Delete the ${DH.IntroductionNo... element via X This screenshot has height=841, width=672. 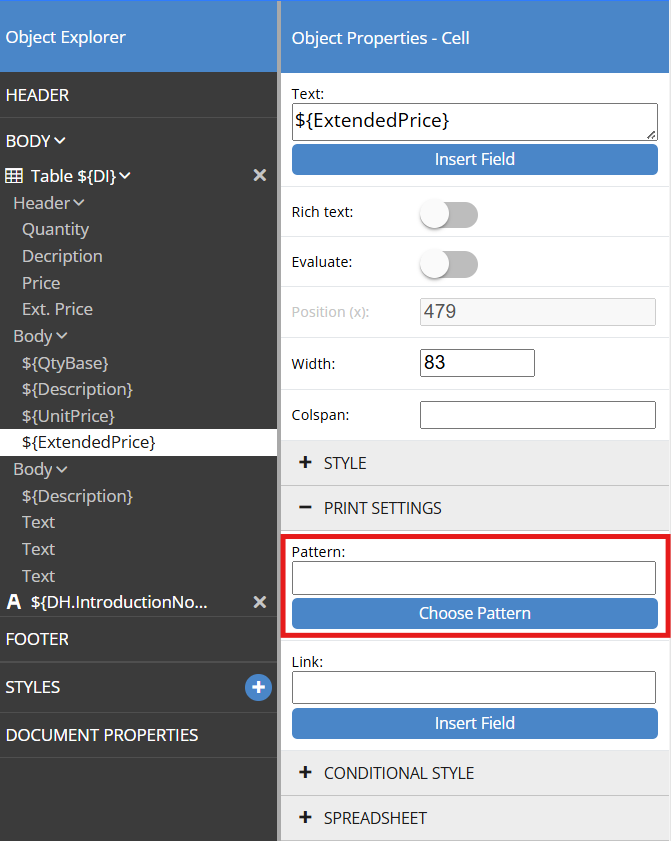[x=260, y=602]
